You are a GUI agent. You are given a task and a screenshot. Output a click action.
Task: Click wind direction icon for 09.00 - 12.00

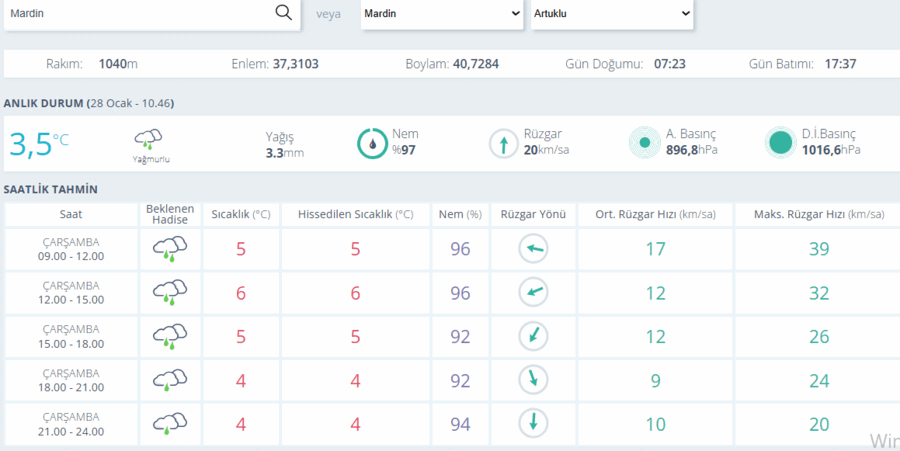tap(533, 249)
